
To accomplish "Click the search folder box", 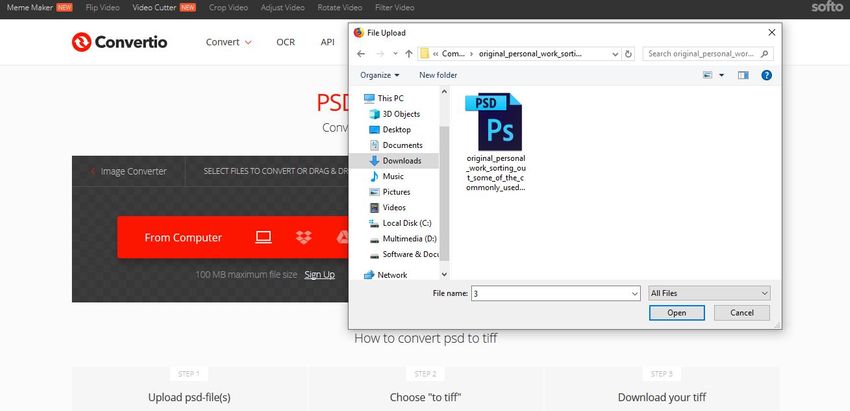I will (x=709, y=53).
